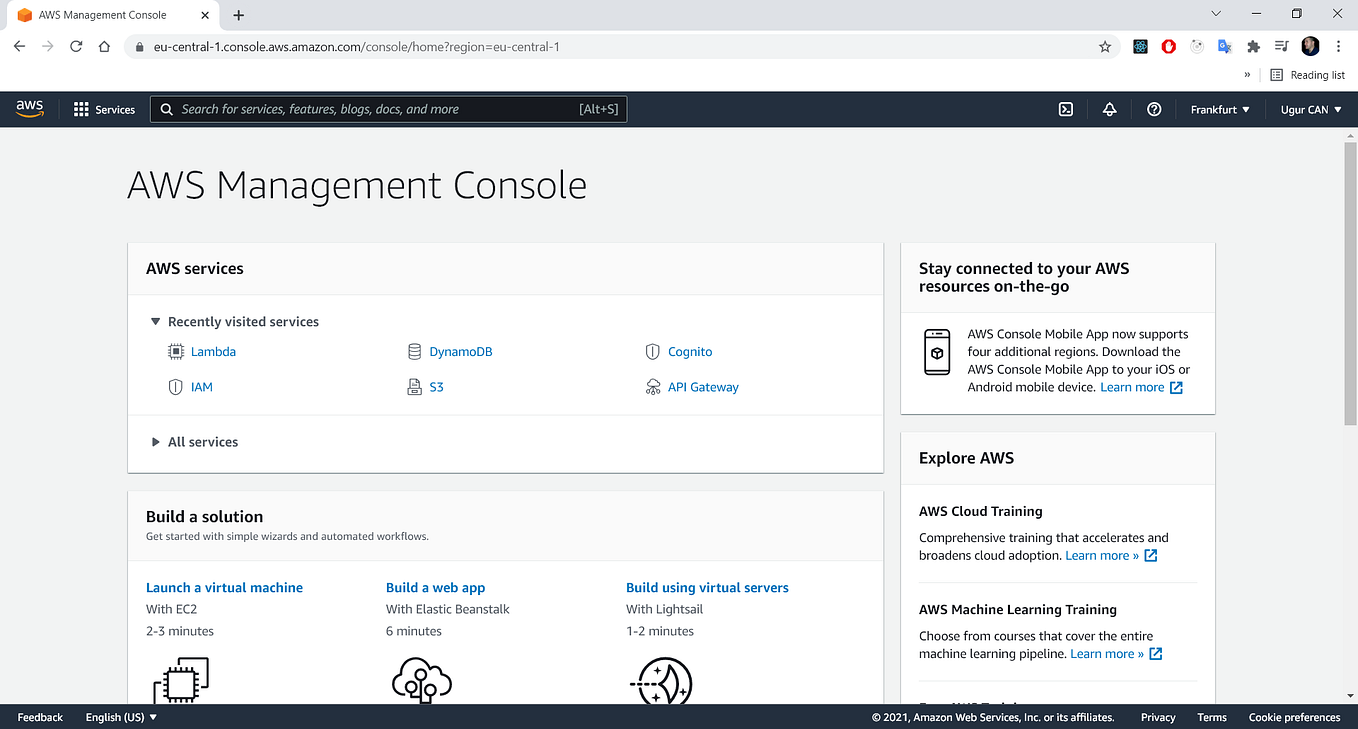Image resolution: width=1358 pixels, height=729 pixels.
Task: Bookmark the page using the star icon
Action: pos(1104,46)
